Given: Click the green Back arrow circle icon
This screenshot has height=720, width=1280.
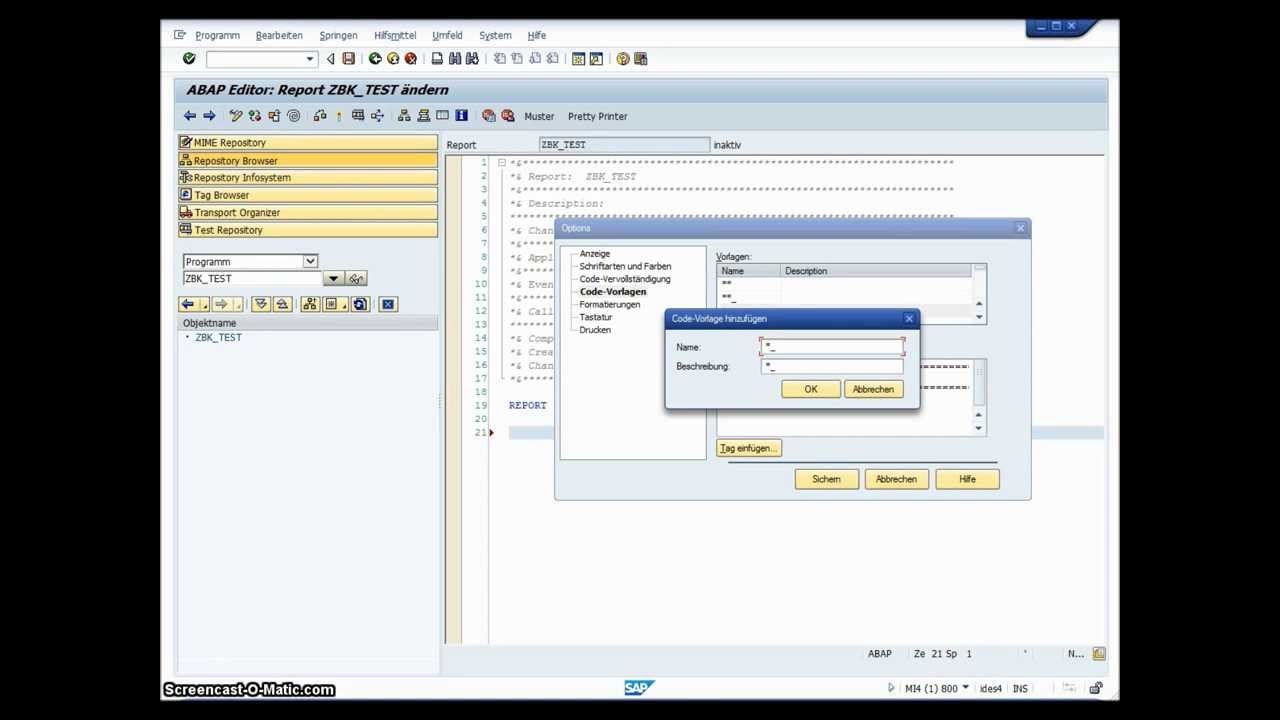Looking at the screenshot, I should [375, 59].
